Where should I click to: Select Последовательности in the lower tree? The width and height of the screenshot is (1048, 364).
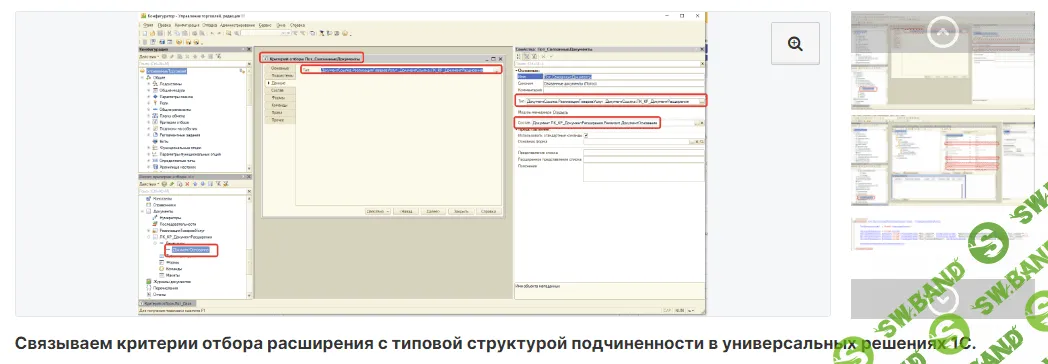tap(177, 224)
